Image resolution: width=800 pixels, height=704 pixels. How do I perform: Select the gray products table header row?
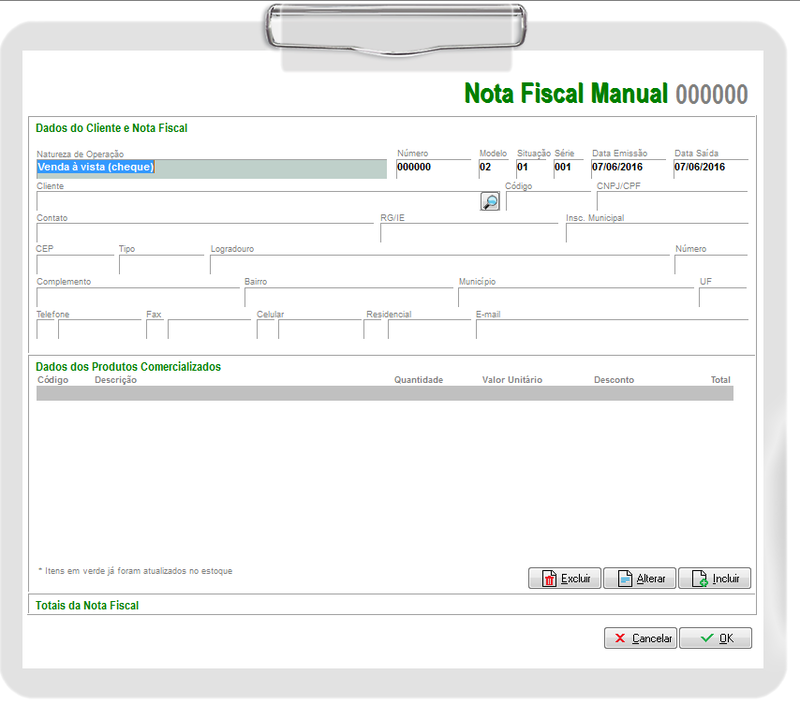point(384,393)
